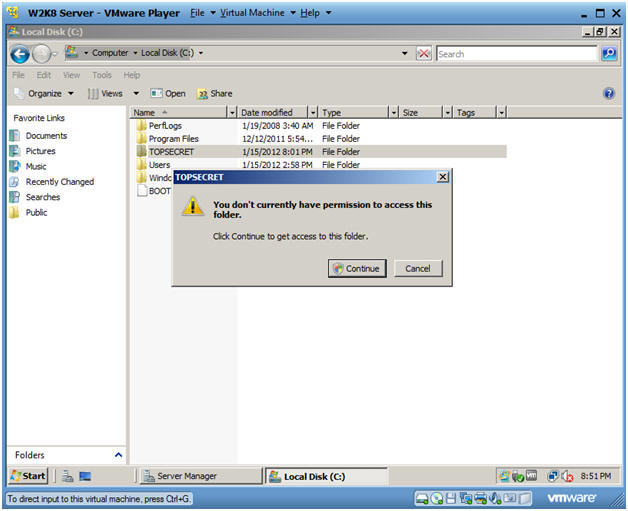This screenshot has width=628, height=511.
Task: Click the VMware floppy device icon
Action: [451, 499]
